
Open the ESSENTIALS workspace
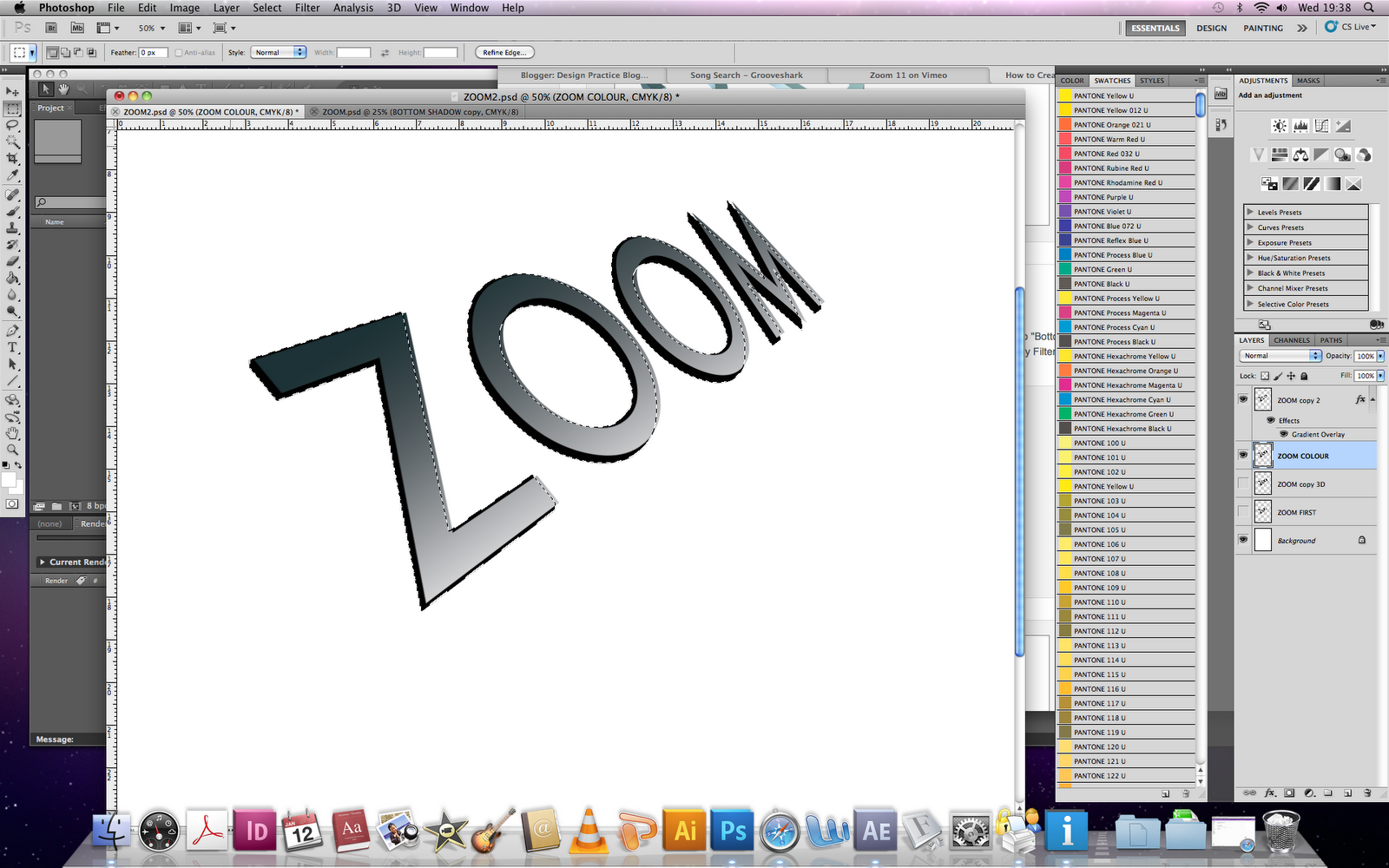(x=1155, y=28)
